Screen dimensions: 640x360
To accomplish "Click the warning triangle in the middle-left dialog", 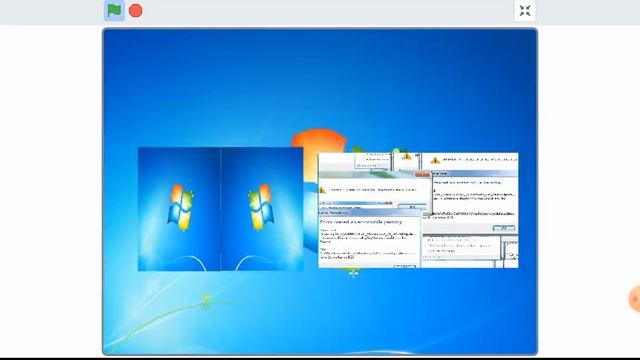I will 322,190.
